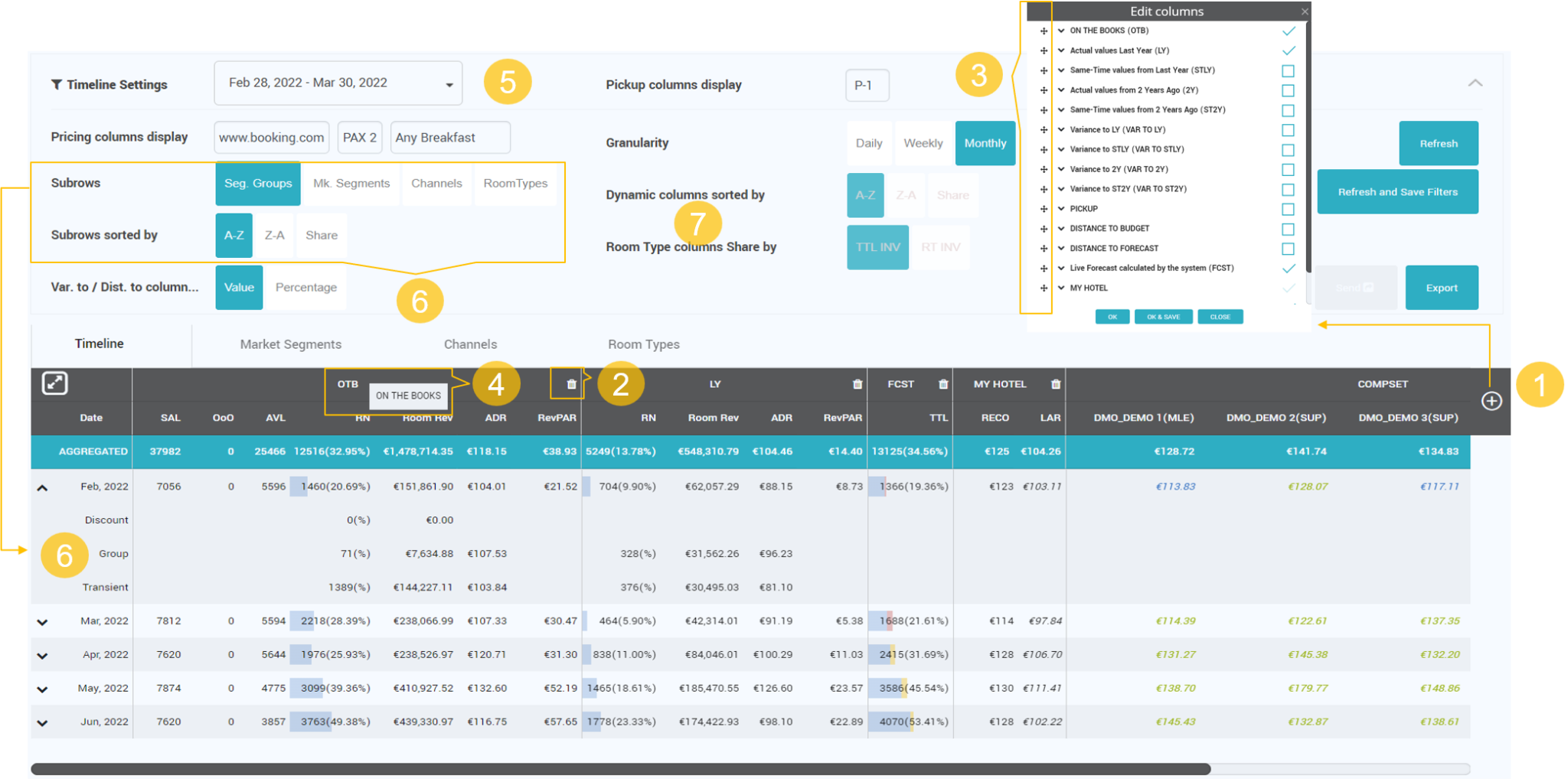Check the Variance to LY (VAR TO LY) box

pos(1288,130)
